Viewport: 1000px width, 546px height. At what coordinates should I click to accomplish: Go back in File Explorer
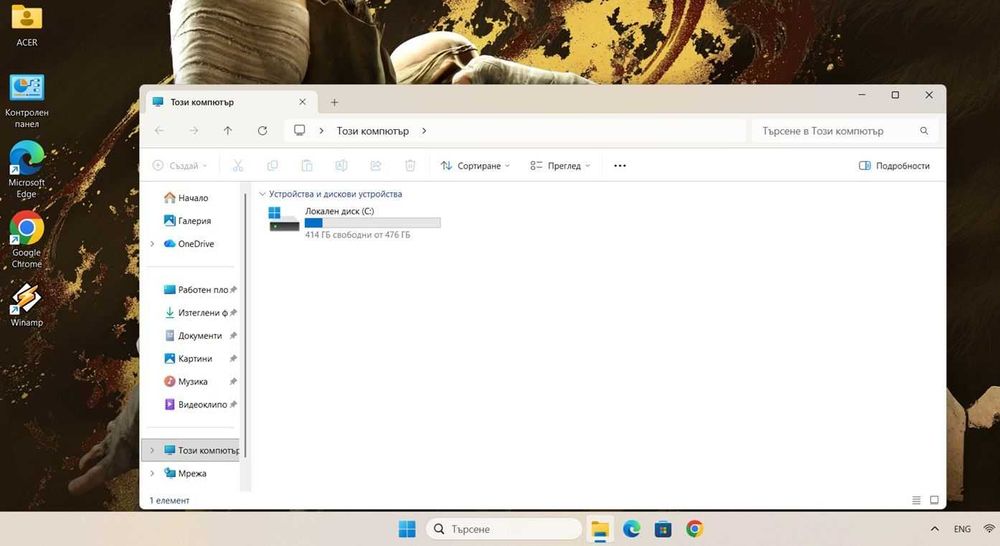tap(159, 131)
